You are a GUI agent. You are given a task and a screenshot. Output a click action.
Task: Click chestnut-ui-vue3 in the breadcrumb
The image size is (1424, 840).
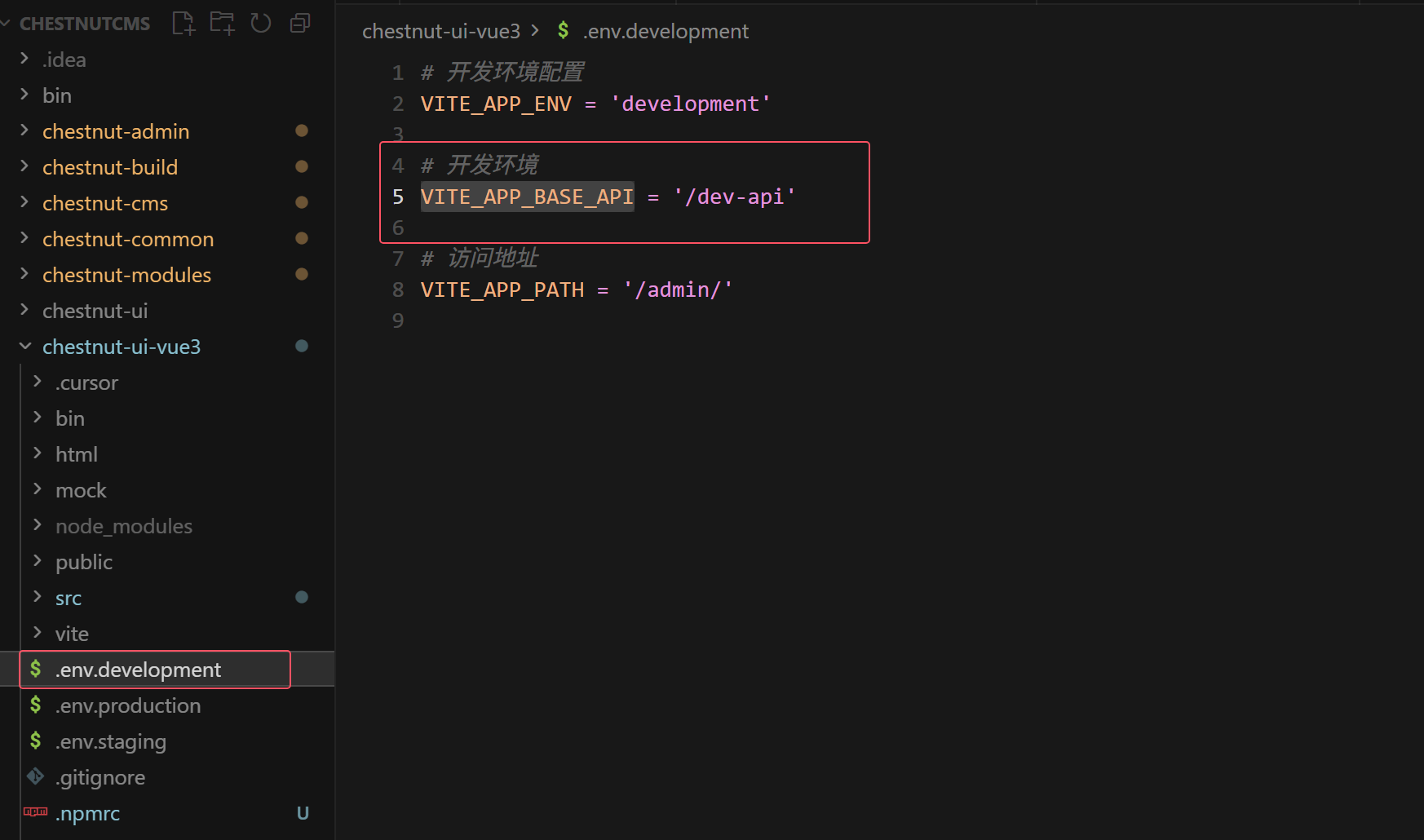coord(440,32)
